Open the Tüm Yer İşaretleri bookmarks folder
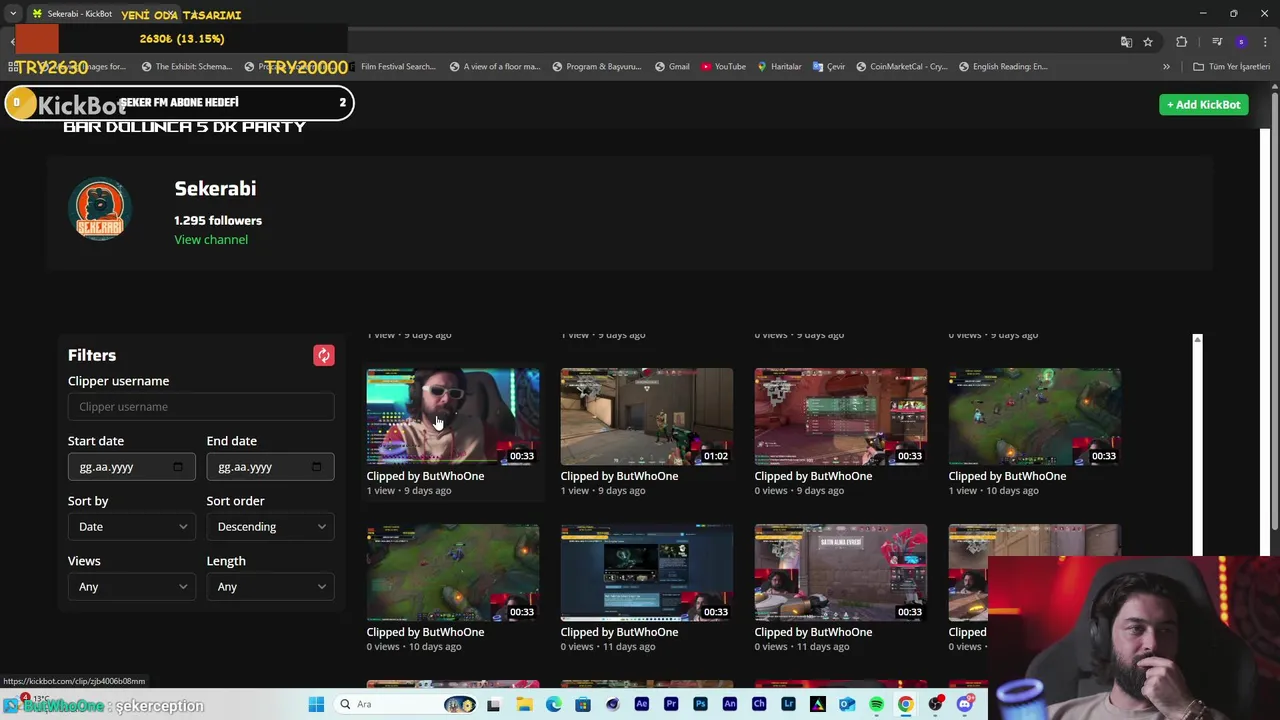1280x720 pixels. point(1231,67)
